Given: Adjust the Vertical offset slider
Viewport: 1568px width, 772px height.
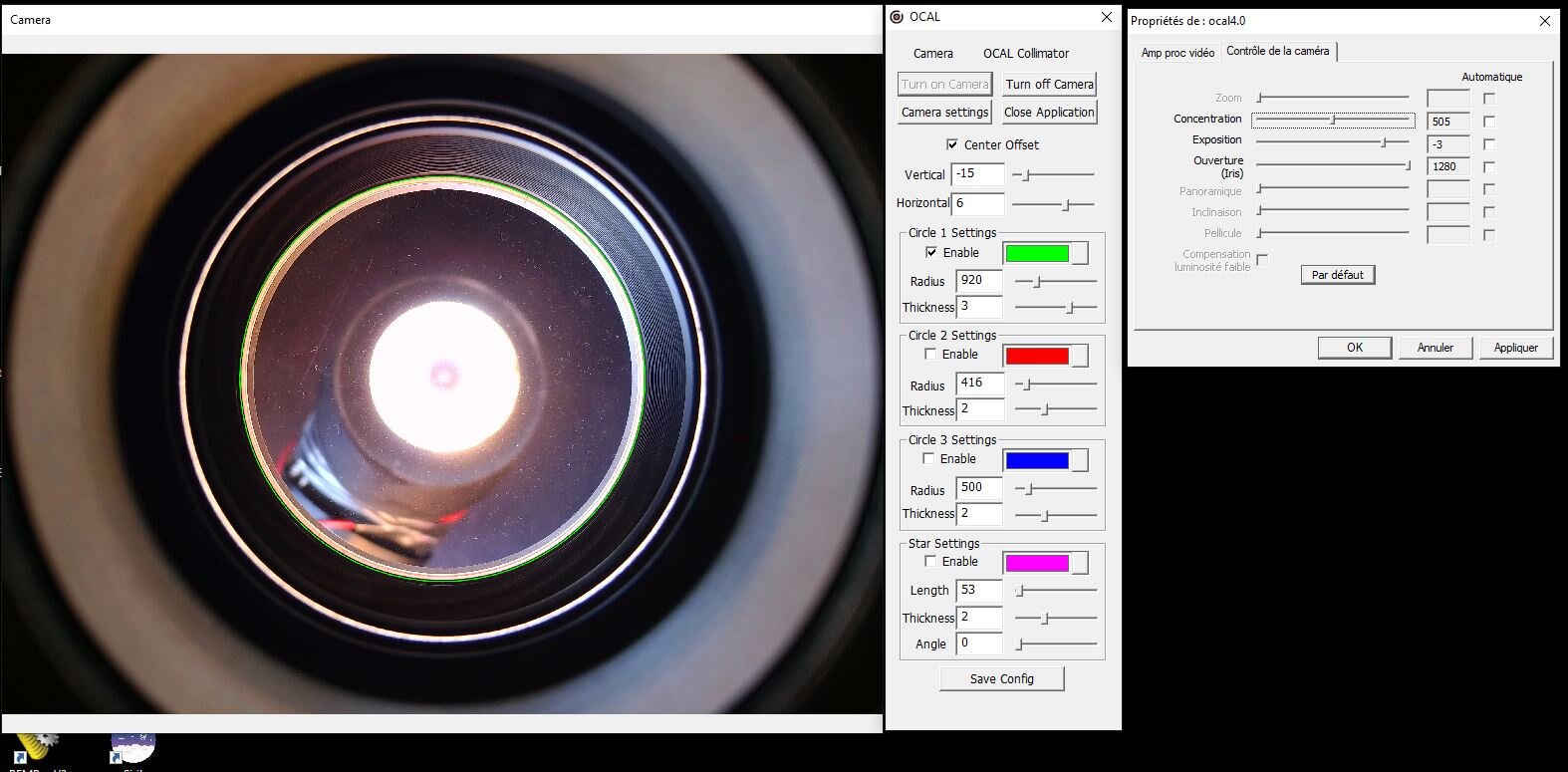Looking at the screenshot, I should 1054,175.
